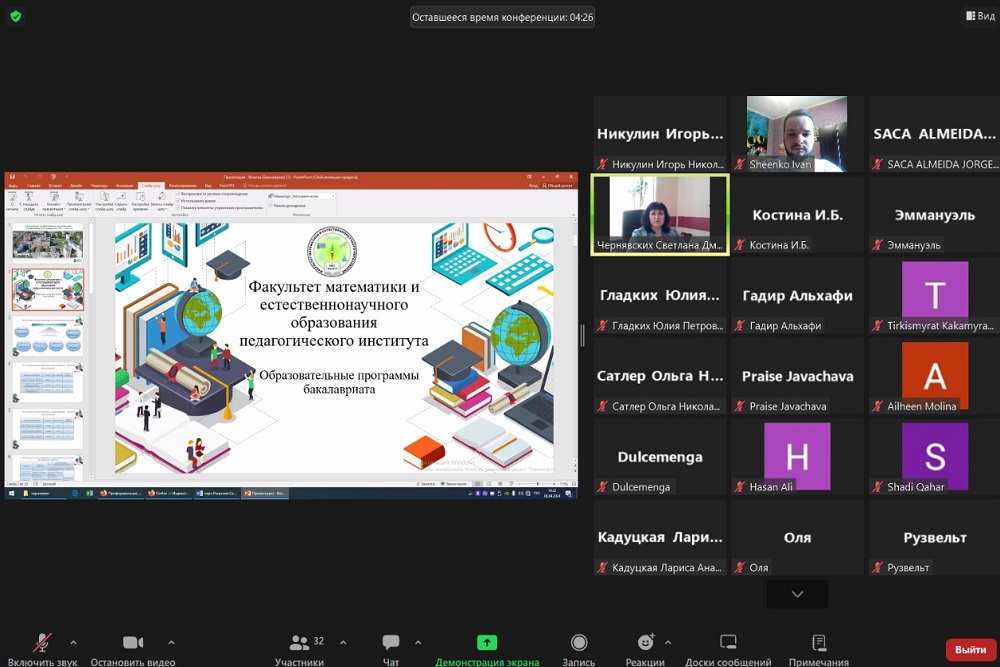Expand arrow next to Чат
The width and height of the screenshot is (1000, 667).
(x=418, y=642)
